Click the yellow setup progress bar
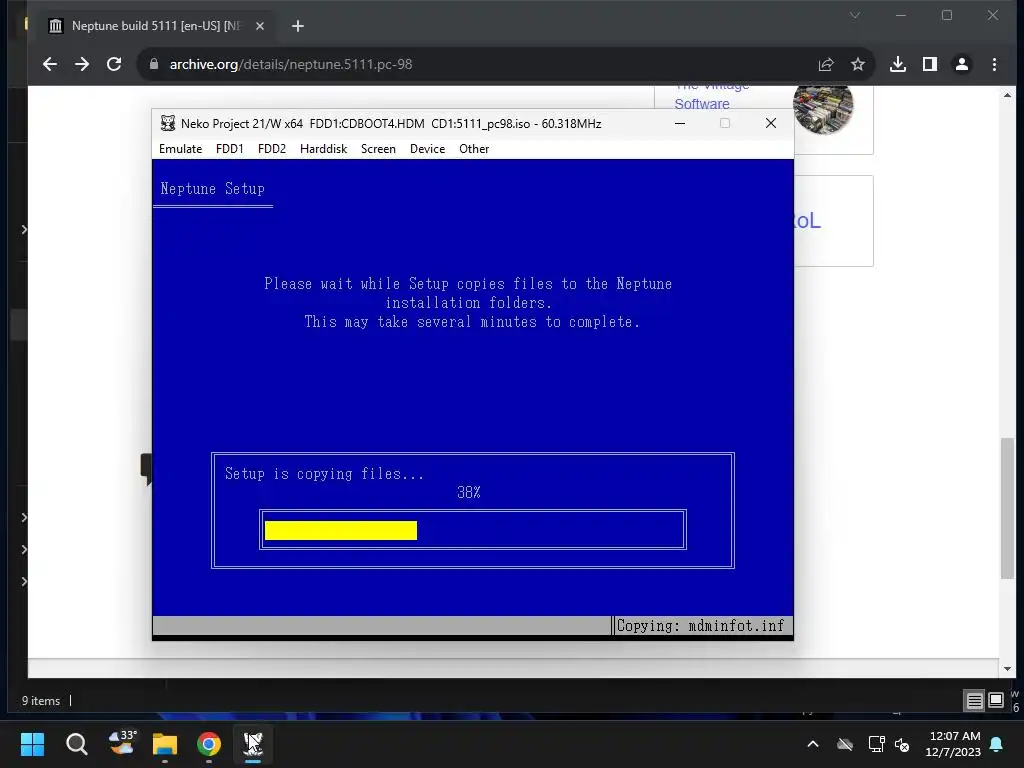The width and height of the screenshot is (1024, 768). point(340,530)
